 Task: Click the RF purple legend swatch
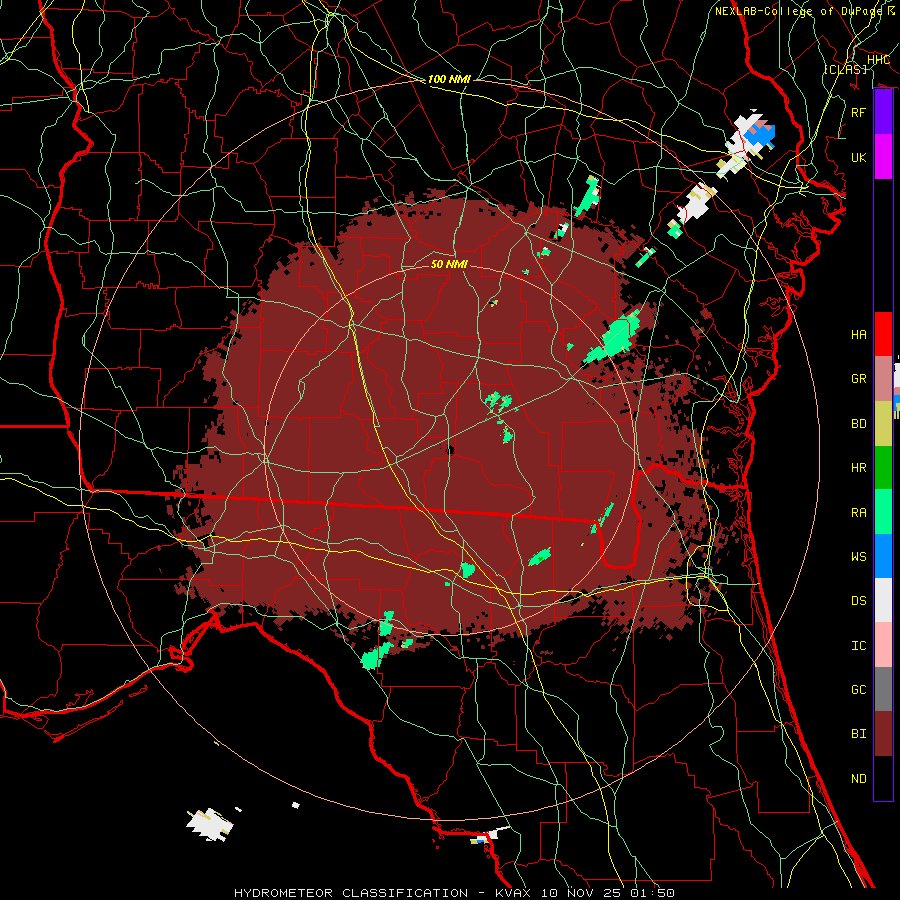(883, 112)
